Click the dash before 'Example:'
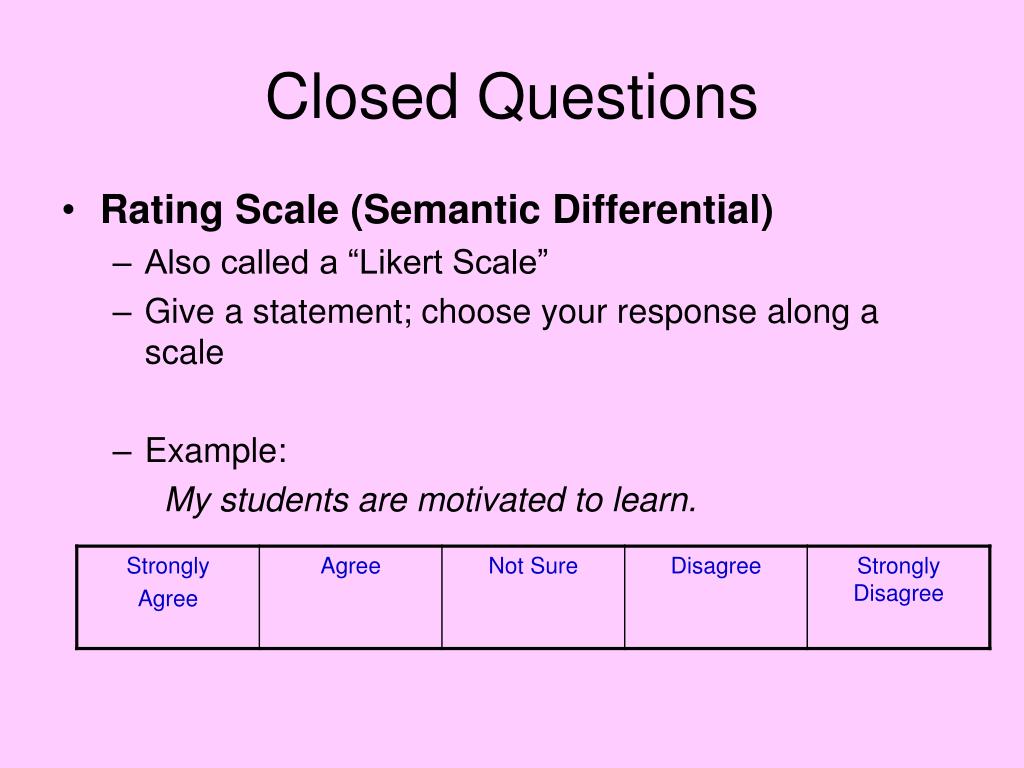1024x768 pixels. [x=122, y=452]
